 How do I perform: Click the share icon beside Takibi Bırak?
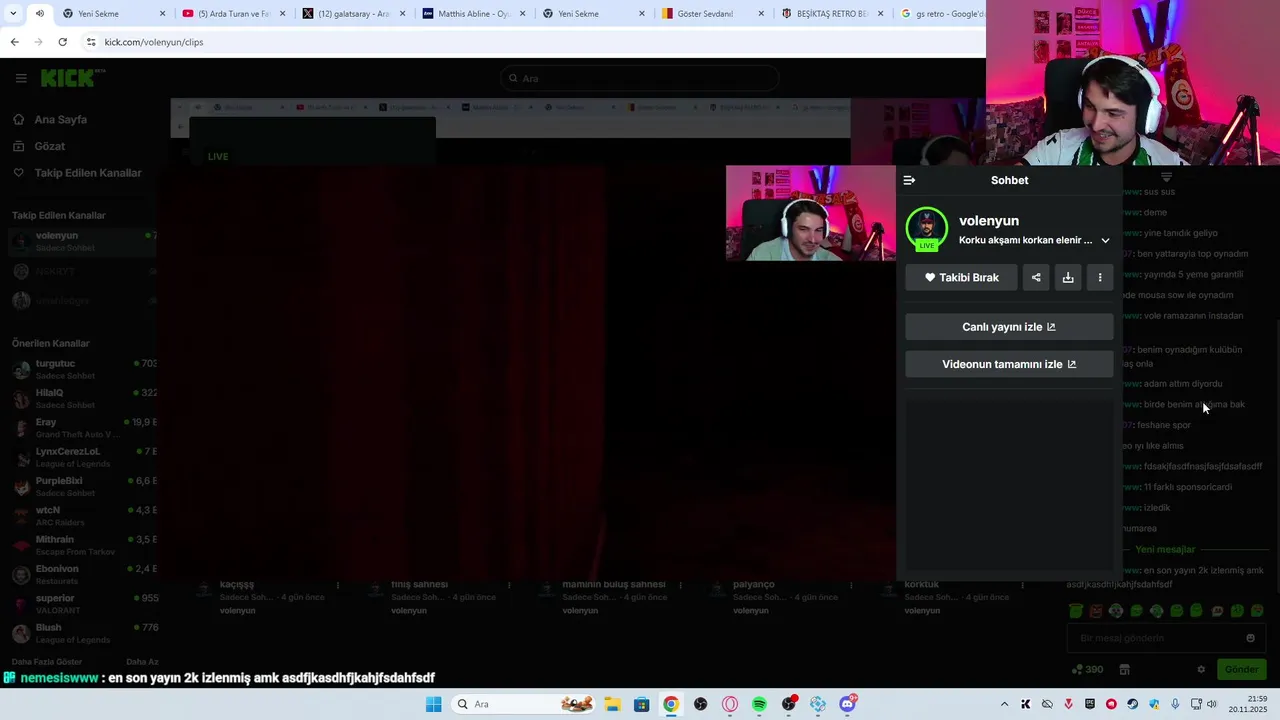coord(1036,277)
